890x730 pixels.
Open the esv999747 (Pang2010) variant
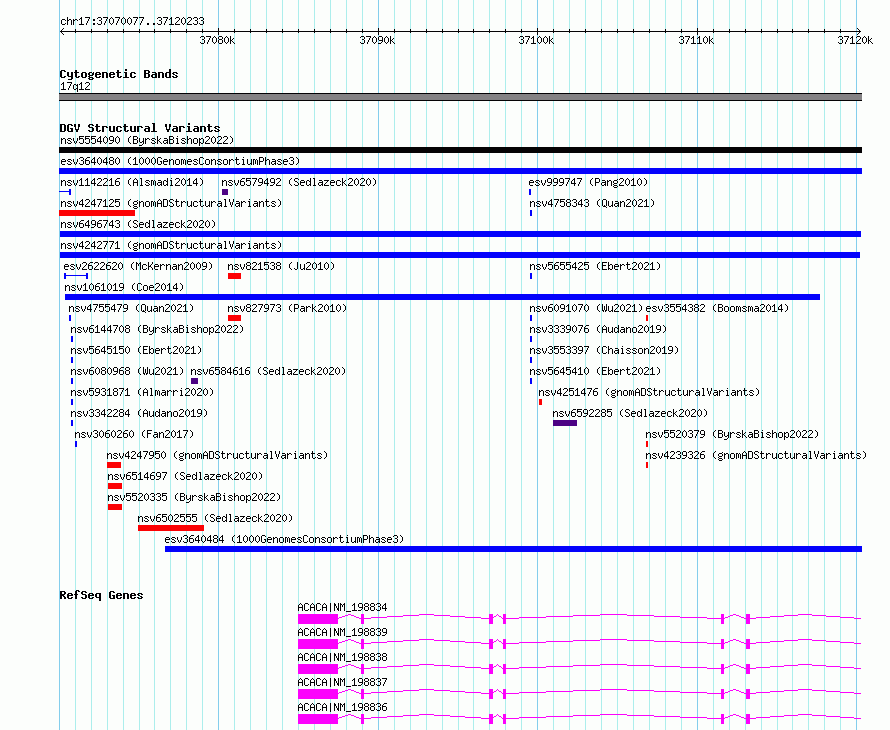[x=588, y=182]
